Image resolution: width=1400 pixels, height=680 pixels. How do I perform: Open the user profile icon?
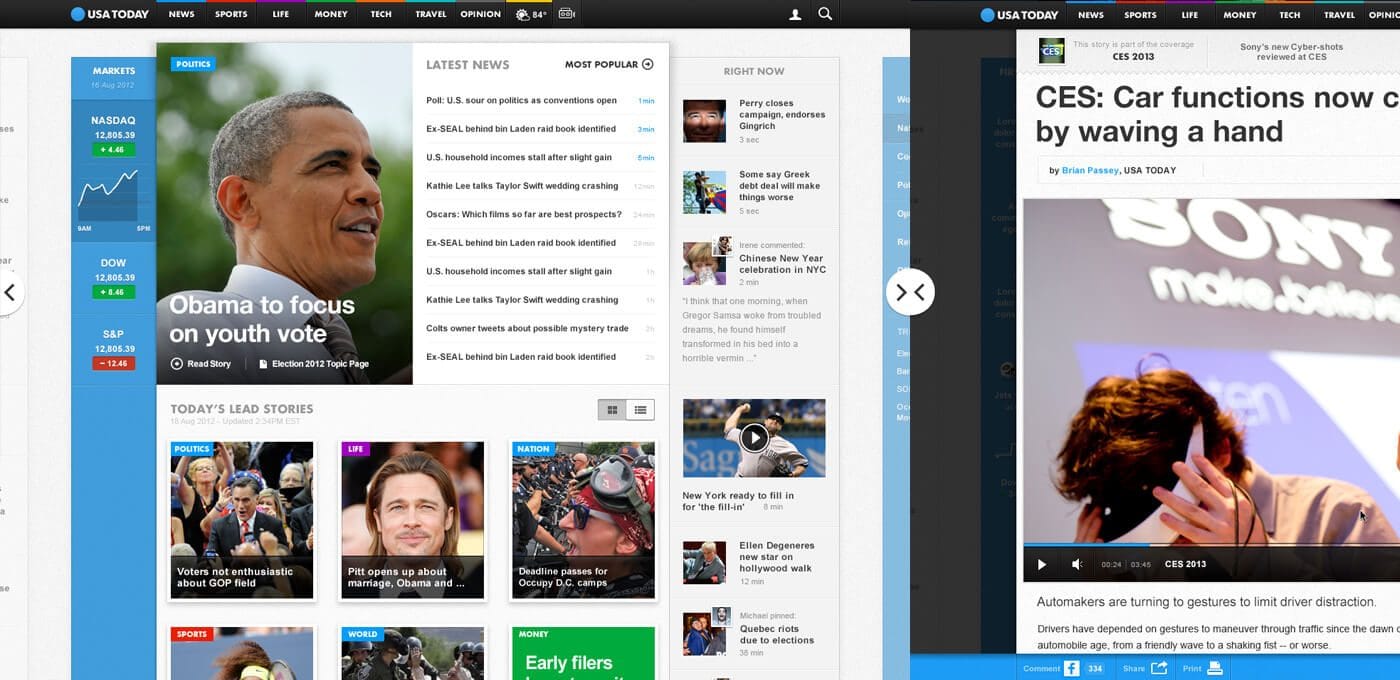793,14
